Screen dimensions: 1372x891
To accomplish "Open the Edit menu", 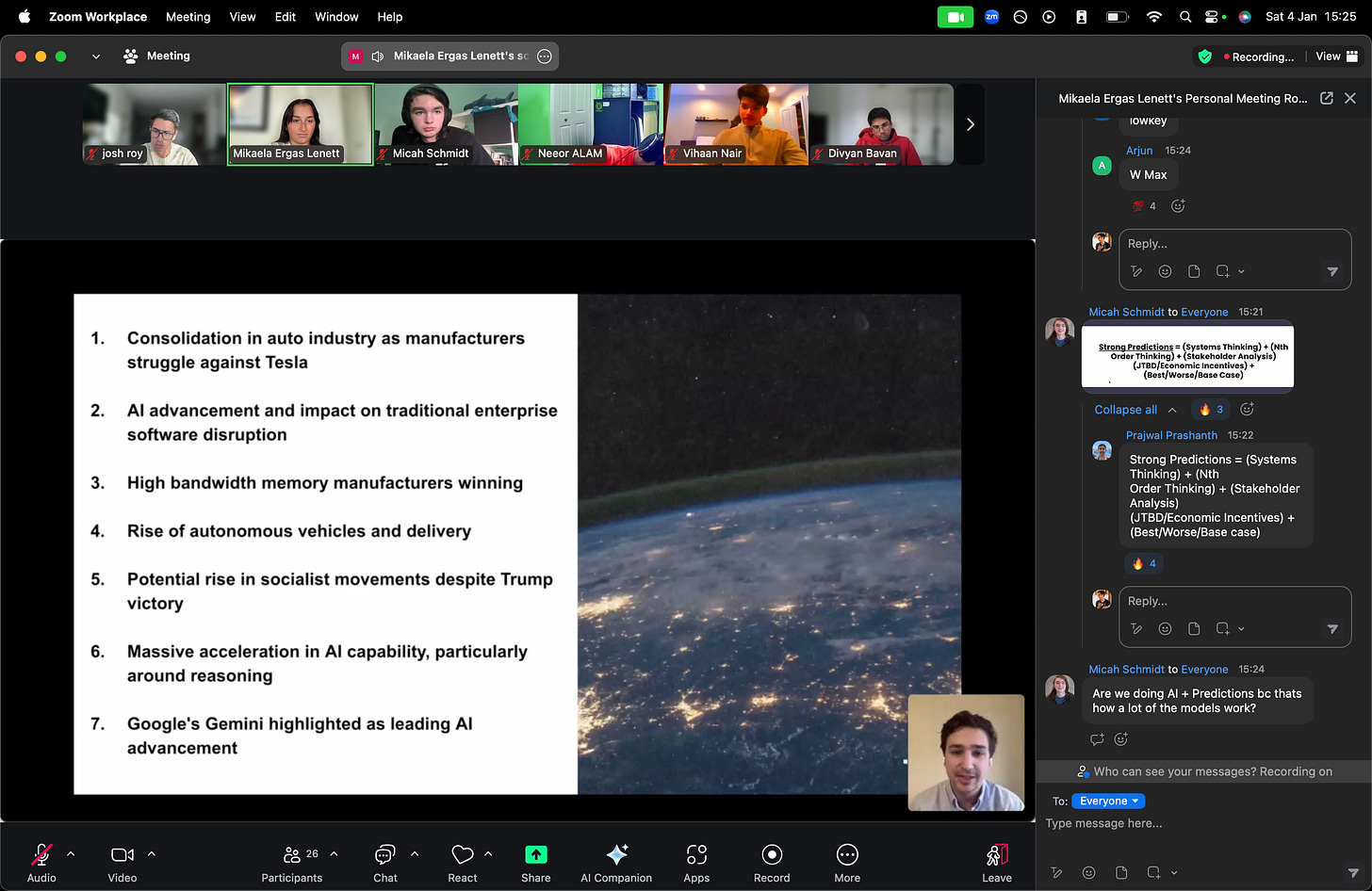I will pyautogui.click(x=286, y=17).
